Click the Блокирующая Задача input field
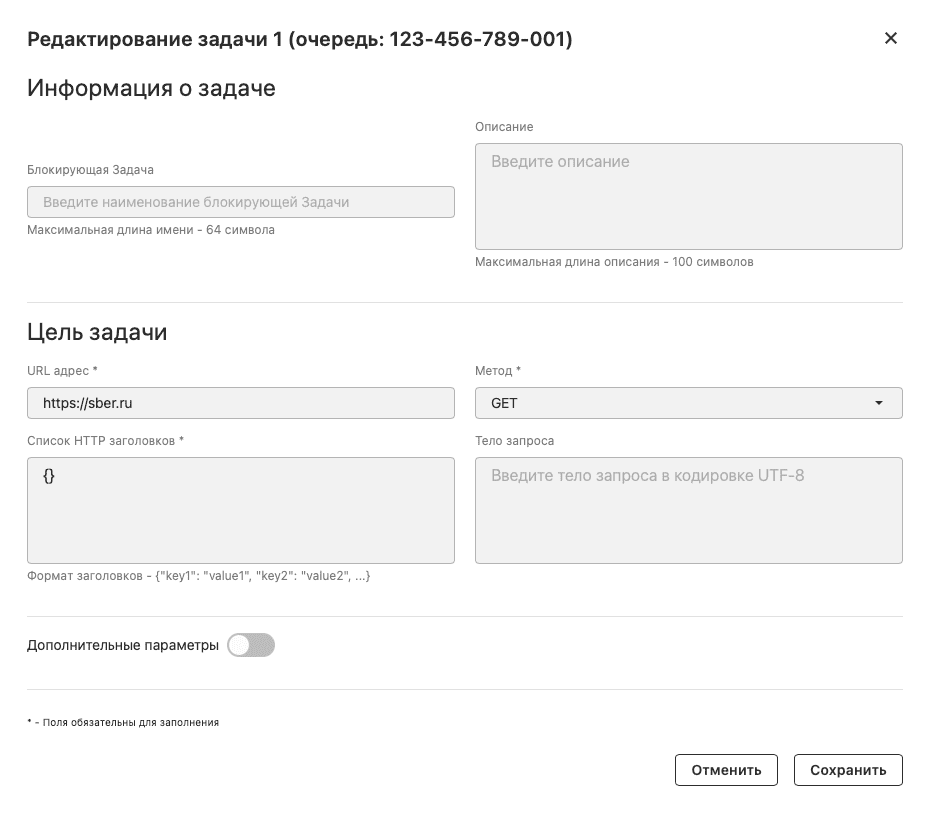930x813 pixels. pos(240,201)
